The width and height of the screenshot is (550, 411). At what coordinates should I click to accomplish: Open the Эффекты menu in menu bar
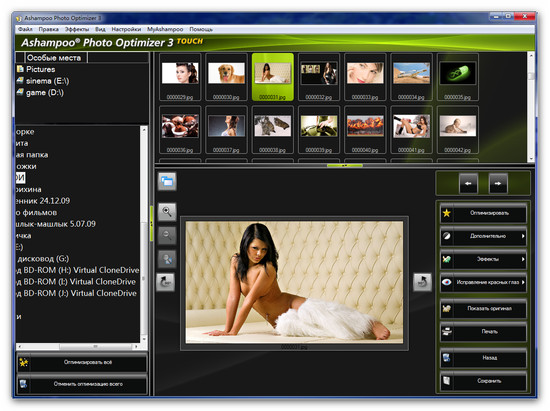click(77, 29)
